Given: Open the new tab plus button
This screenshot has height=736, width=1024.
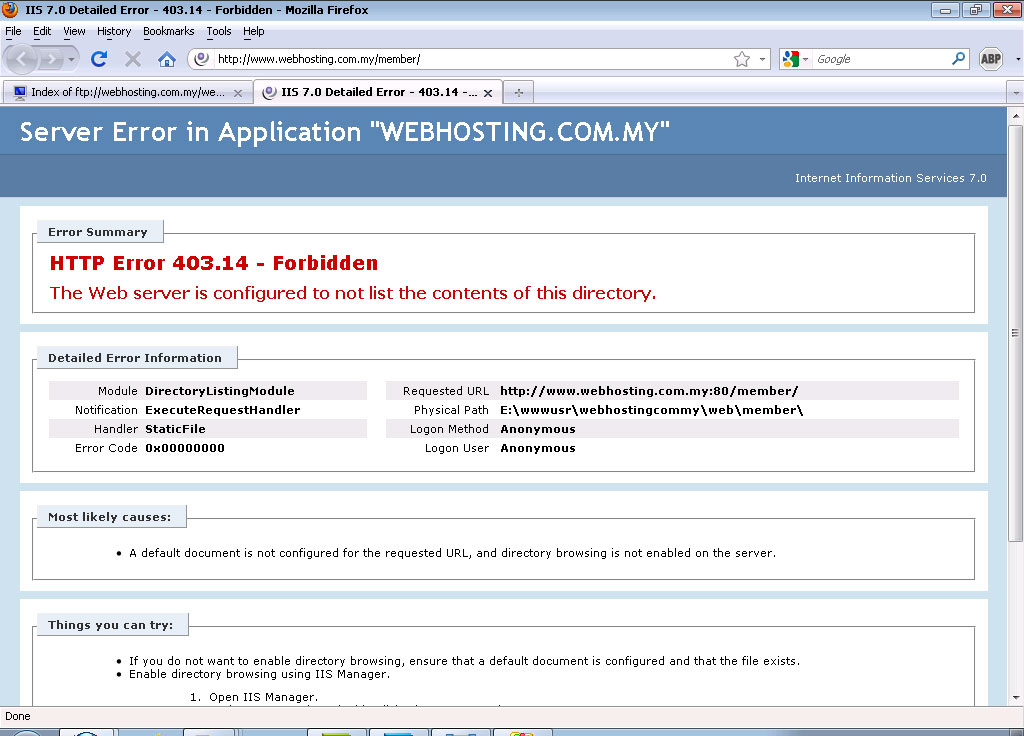Looking at the screenshot, I should coord(518,92).
